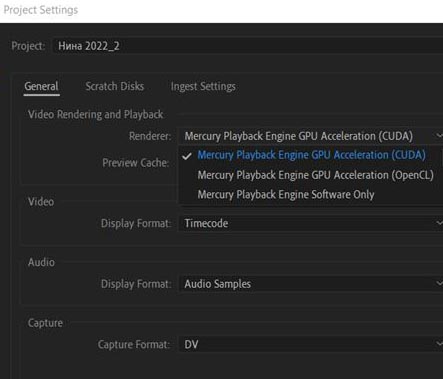Open the Ingest Settings tab

(x=203, y=87)
